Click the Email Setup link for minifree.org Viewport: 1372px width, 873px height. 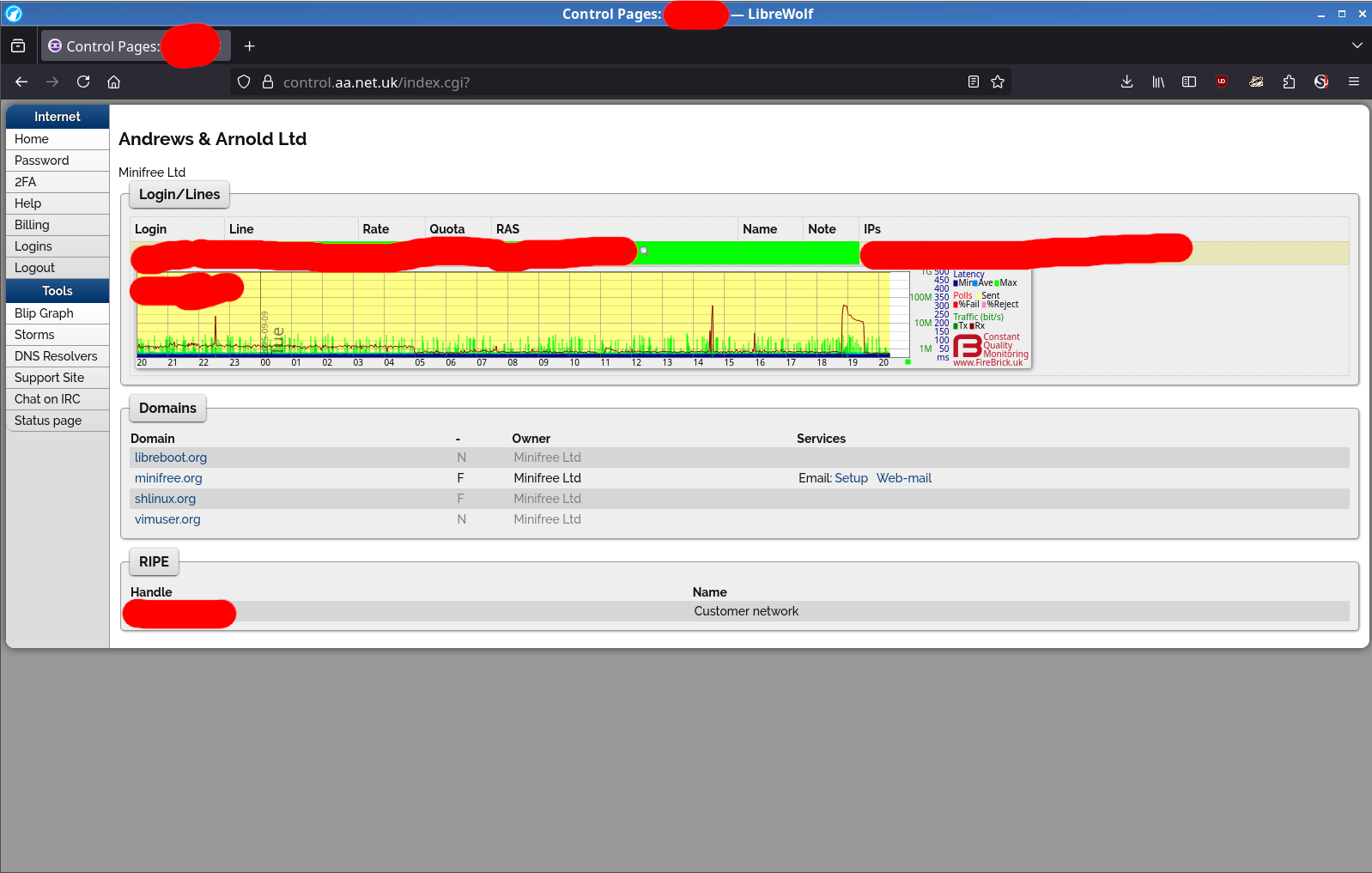click(x=851, y=478)
